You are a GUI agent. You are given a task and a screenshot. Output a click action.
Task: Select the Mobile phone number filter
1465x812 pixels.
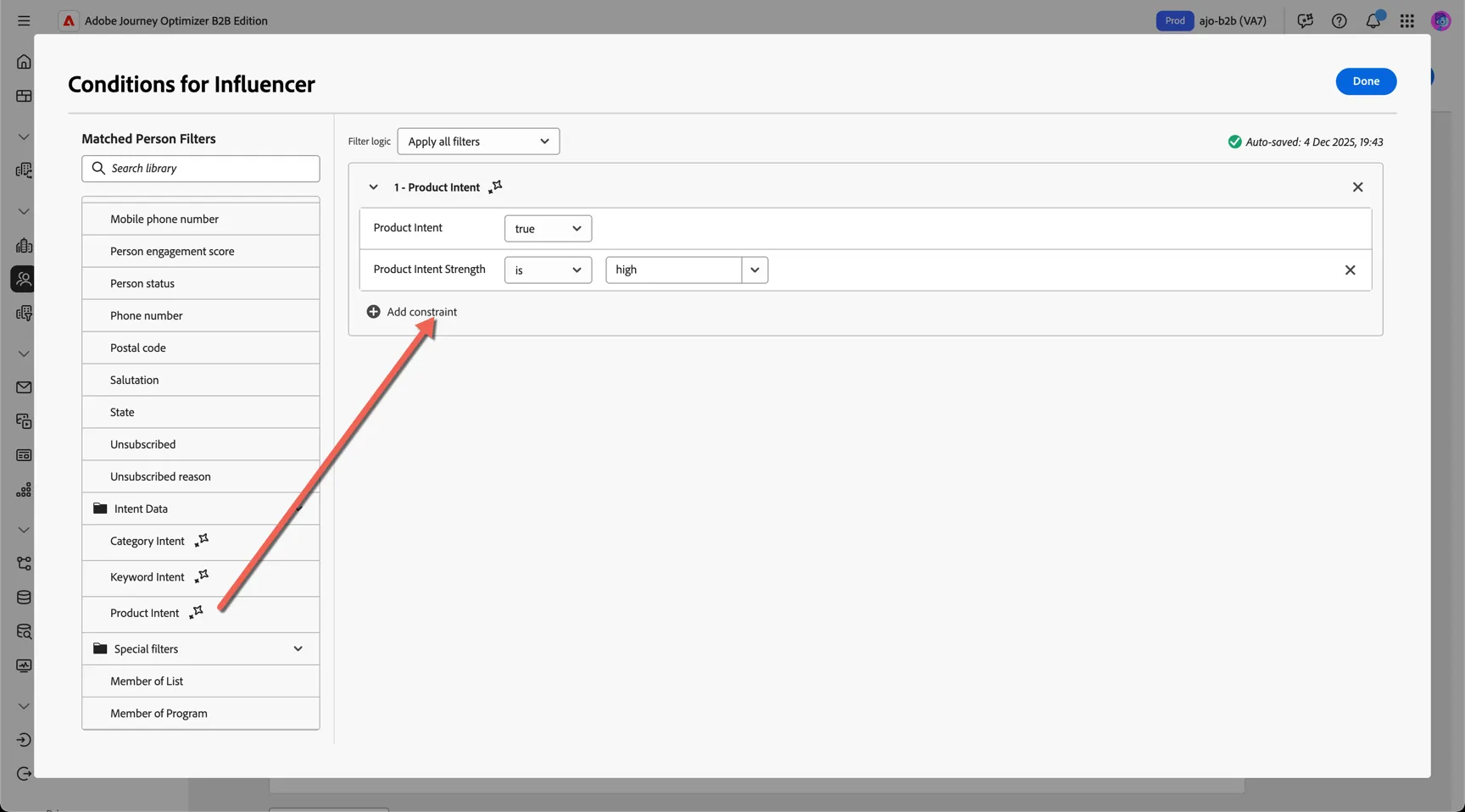tap(201, 220)
